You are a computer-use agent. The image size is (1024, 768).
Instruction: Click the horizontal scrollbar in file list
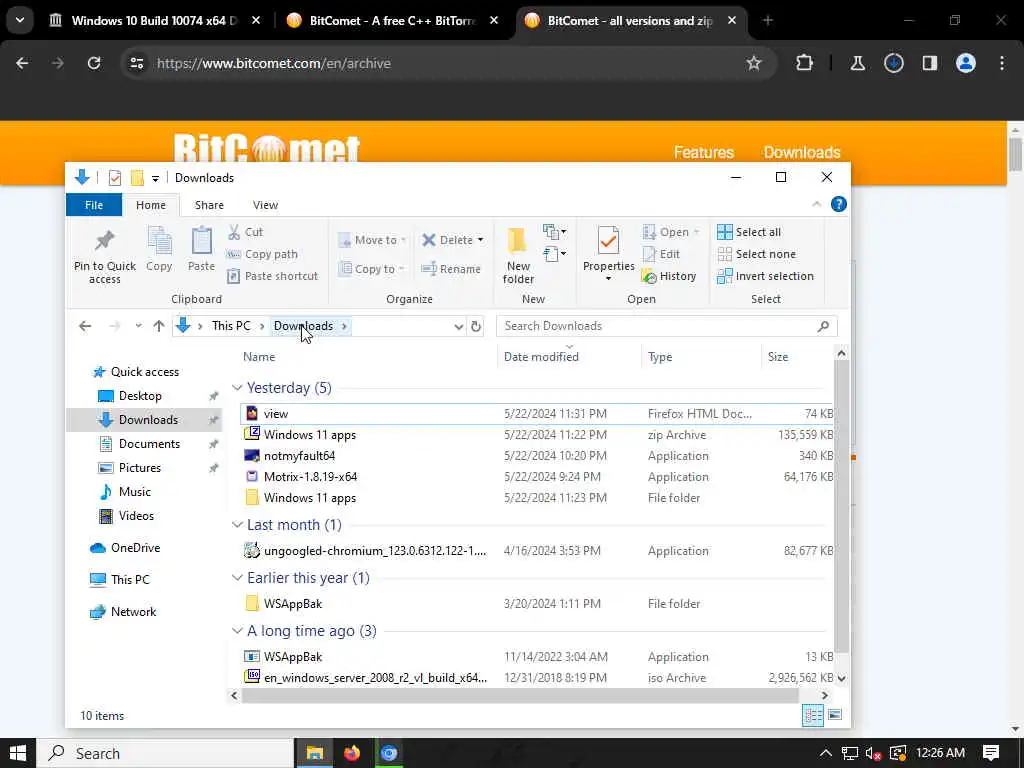(x=520, y=696)
